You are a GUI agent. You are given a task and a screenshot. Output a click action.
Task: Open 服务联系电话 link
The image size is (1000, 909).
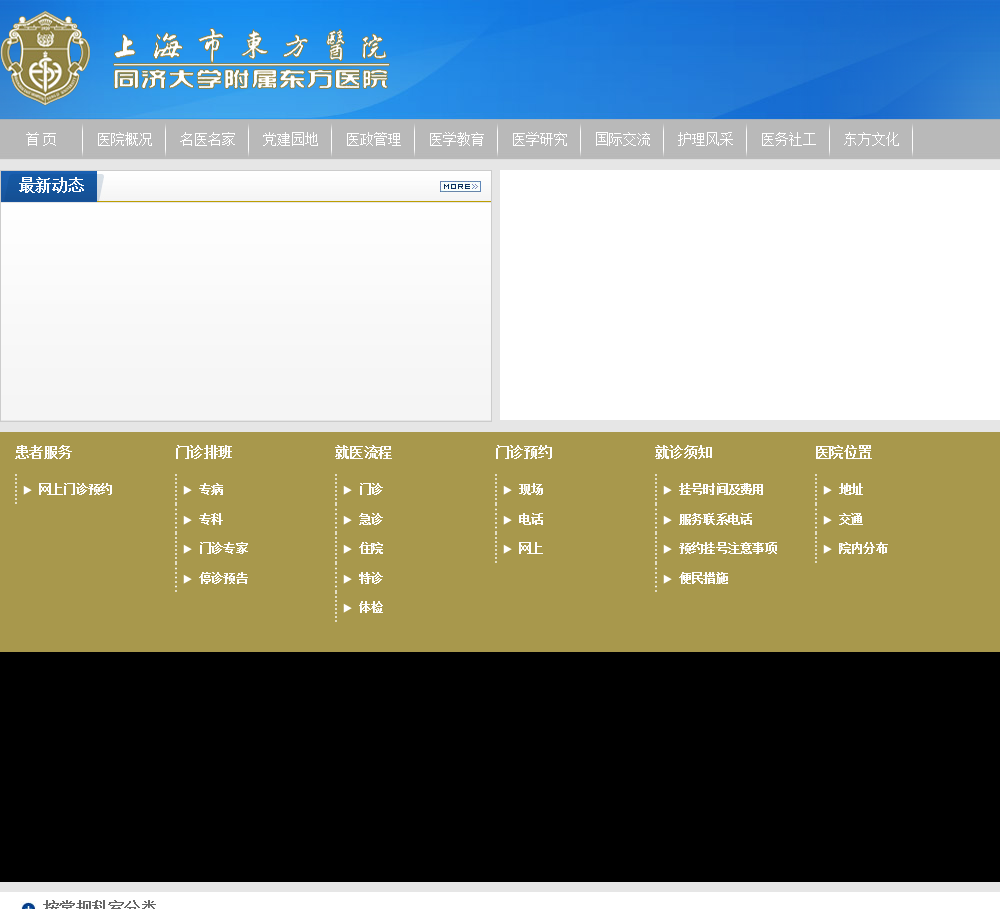tap(716, 519)
